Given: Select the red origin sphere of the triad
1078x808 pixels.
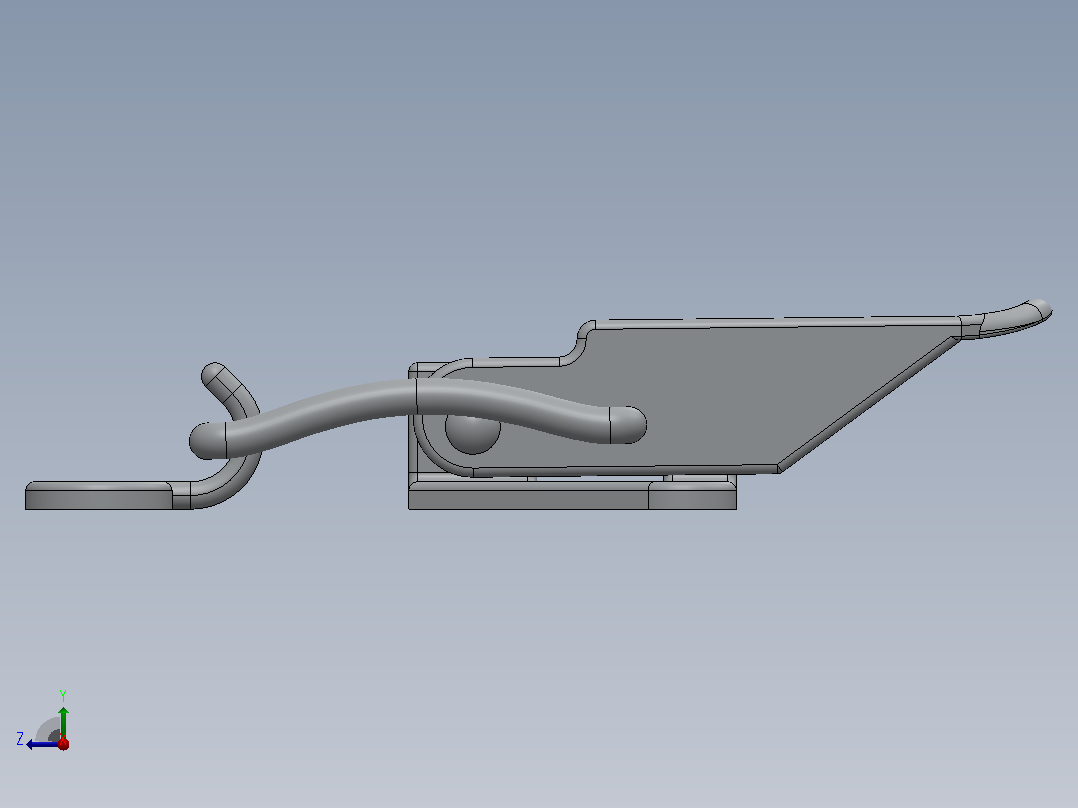Looking at the screenshot, I should click(63, 743).
